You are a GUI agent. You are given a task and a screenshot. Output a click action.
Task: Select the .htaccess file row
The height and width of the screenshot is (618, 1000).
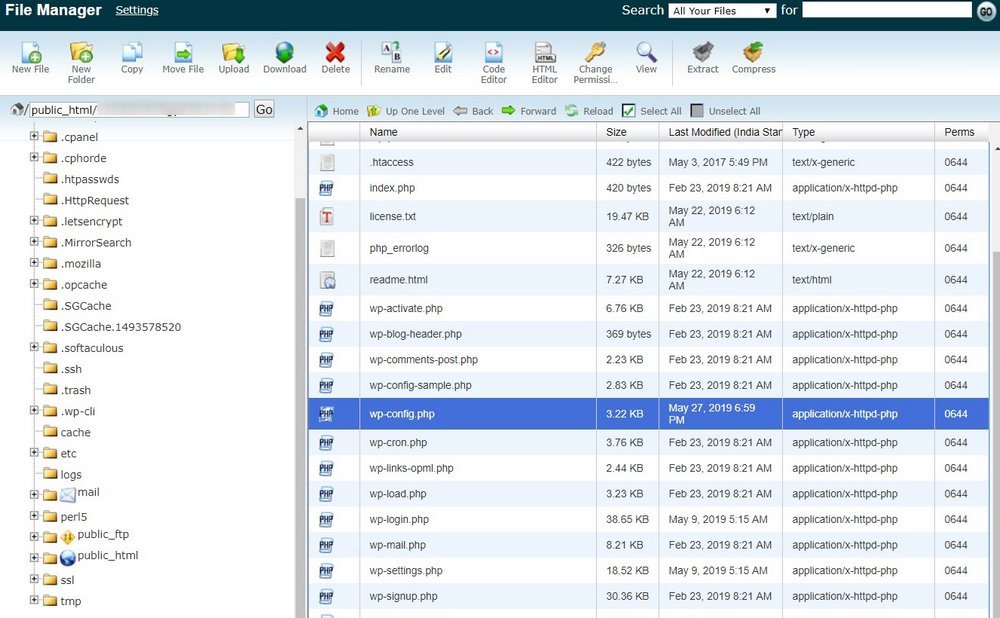pos(649,162)
